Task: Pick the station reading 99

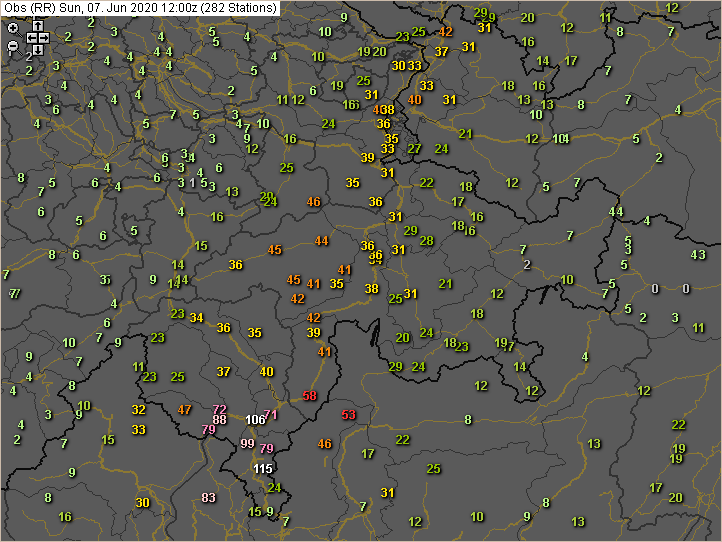Action: click(247, 443)
